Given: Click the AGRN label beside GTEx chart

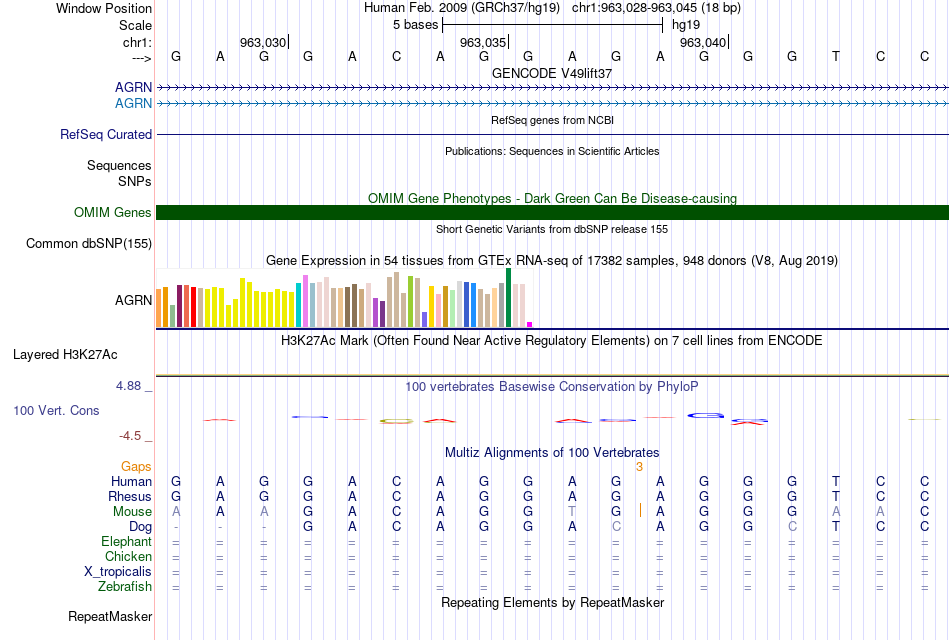Looking at the screenshot, I should pyautogui.click(x=133, y=301).
